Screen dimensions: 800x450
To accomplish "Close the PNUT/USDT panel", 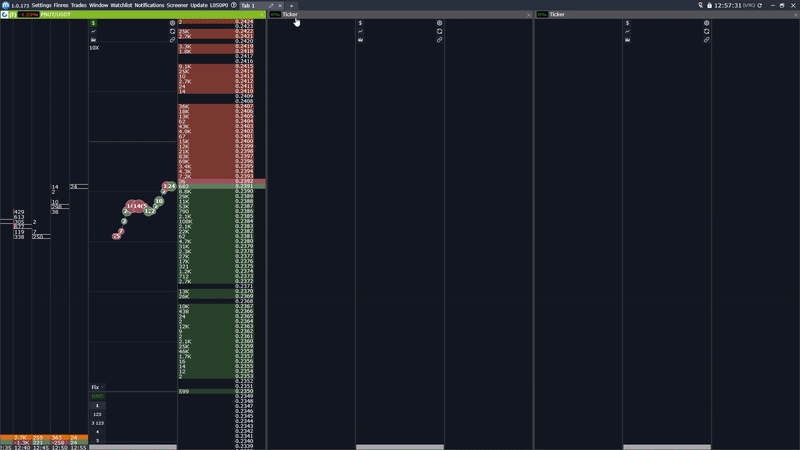I will click(x=262, y=15).
